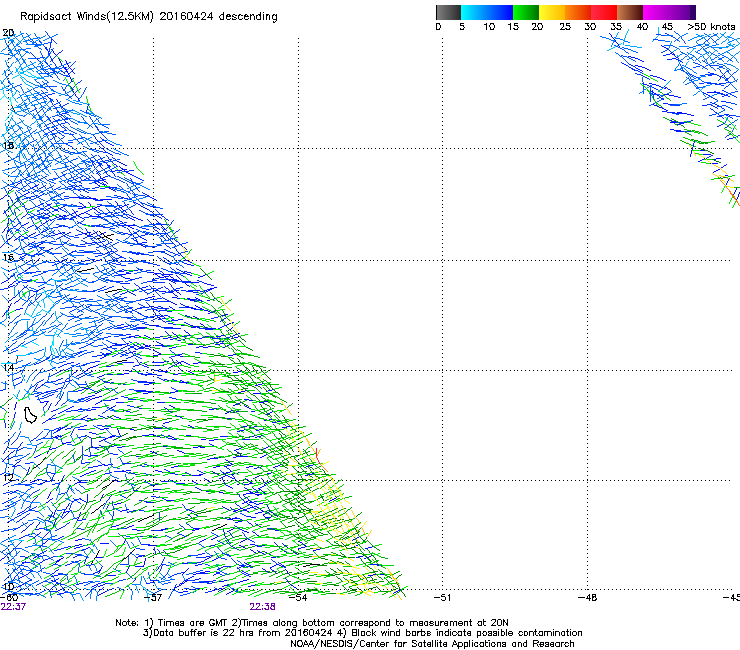Click the -57 longitude label
Screen dimensions: 740x650
tap(153, 598)
